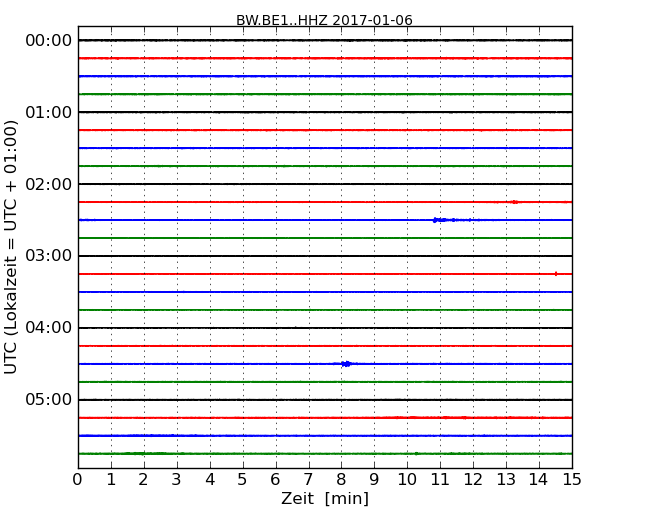650x520 pixels.
Task: Click the 02:00 y-axis time label
Action: (x=49, y=184)
